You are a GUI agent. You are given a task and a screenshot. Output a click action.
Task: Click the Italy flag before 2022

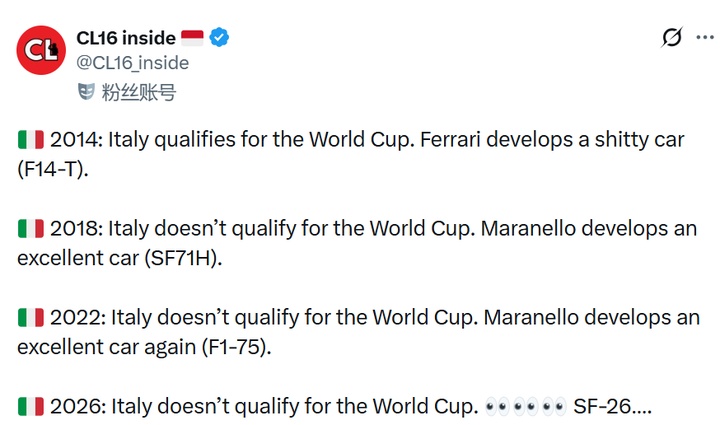tap(30, 318)
